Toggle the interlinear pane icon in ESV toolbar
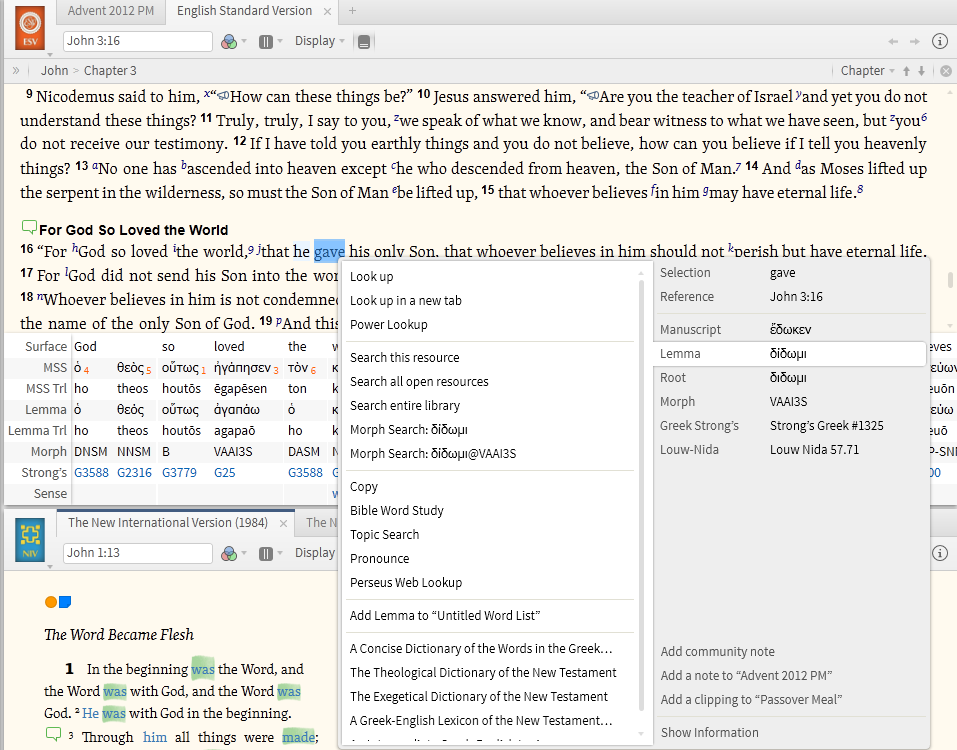The width and height of the screenshot is (957, 750). 364,41
